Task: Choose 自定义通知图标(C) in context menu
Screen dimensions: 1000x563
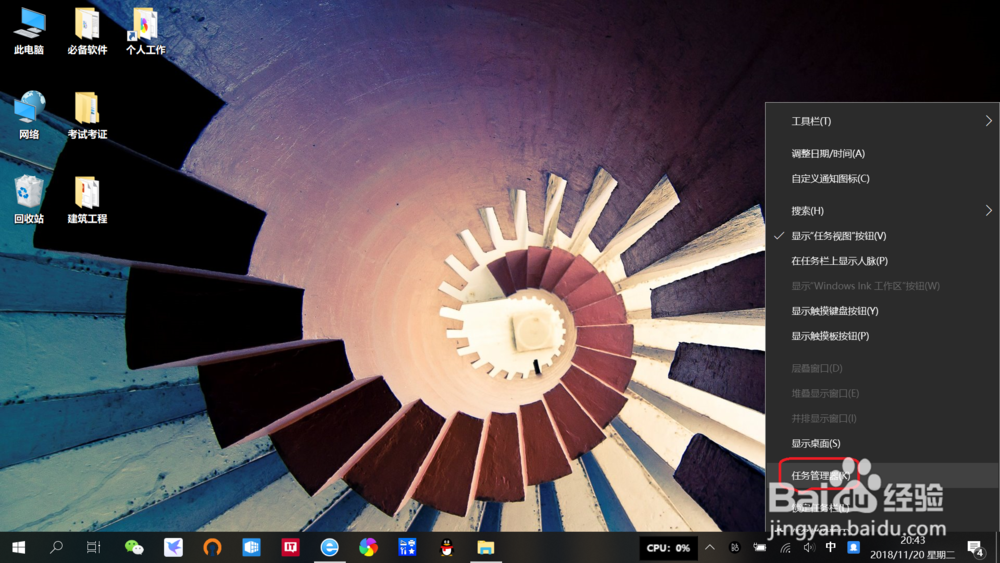Action: (x=883, y=179)
